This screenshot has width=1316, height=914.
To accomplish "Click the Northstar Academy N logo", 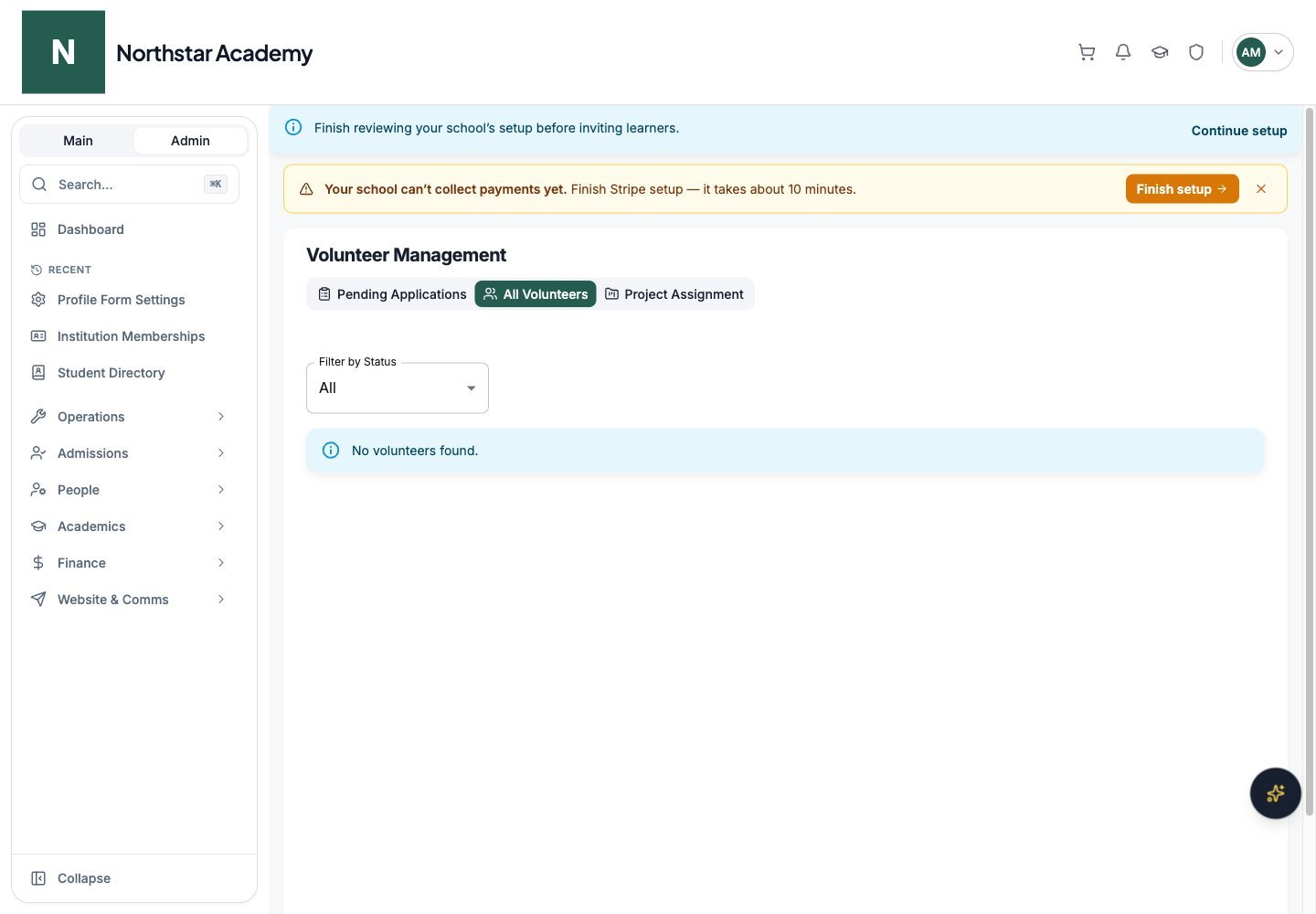I will click(63, 52).
